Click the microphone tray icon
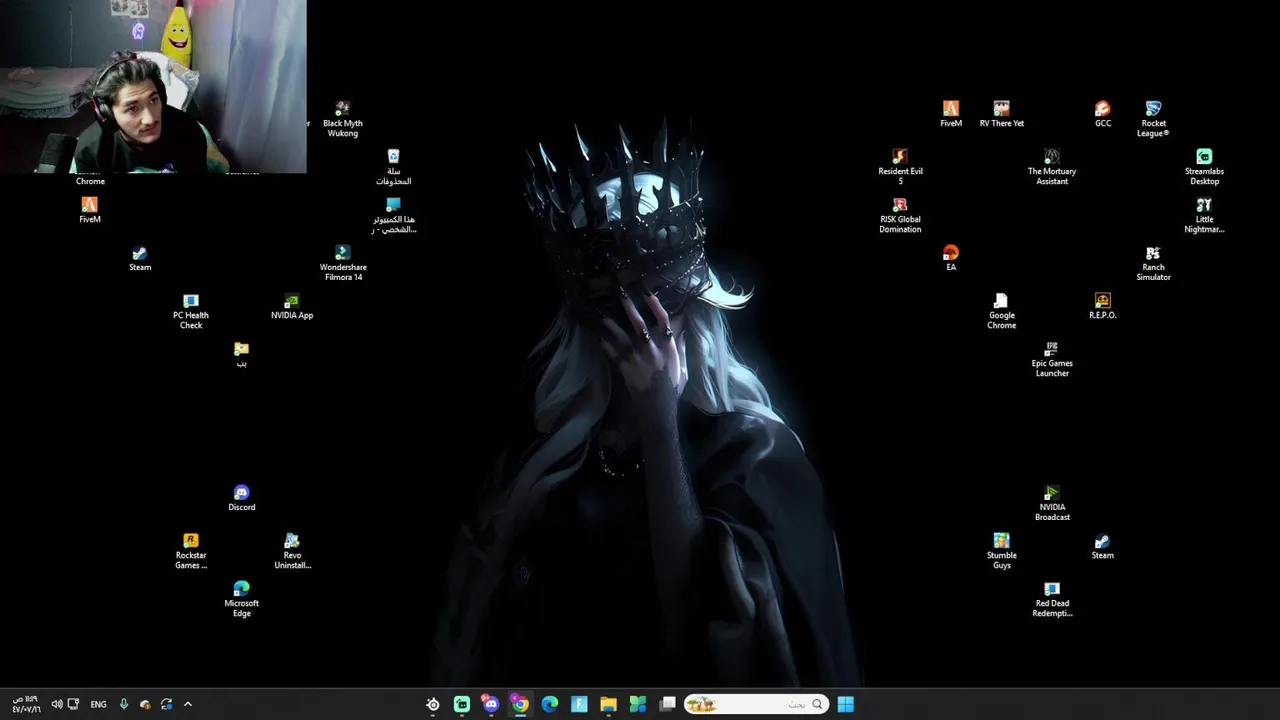 tap(124, 704)
